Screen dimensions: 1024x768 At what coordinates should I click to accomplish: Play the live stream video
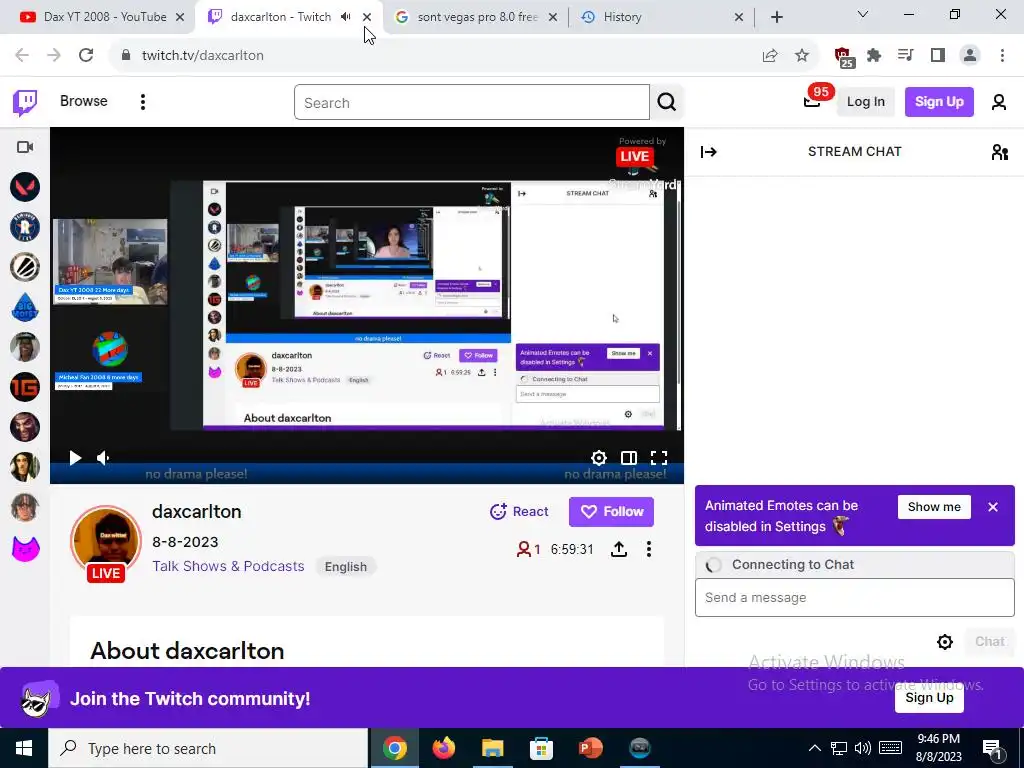point(75,458)
